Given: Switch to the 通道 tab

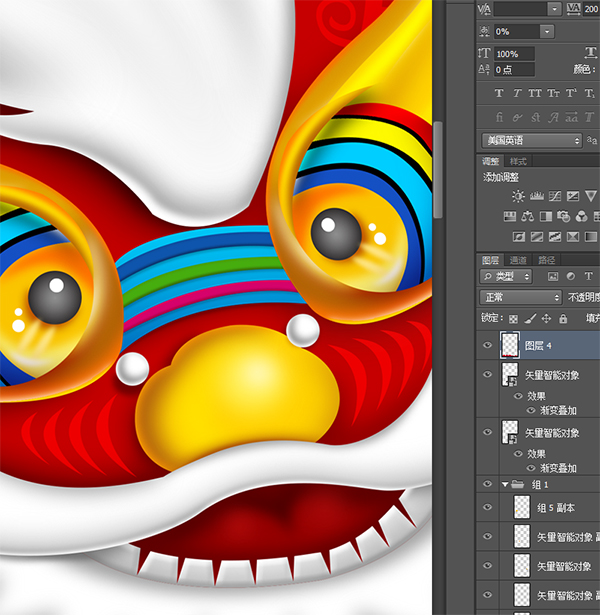Looking at the screenshot, I should (x=518, y=260).
